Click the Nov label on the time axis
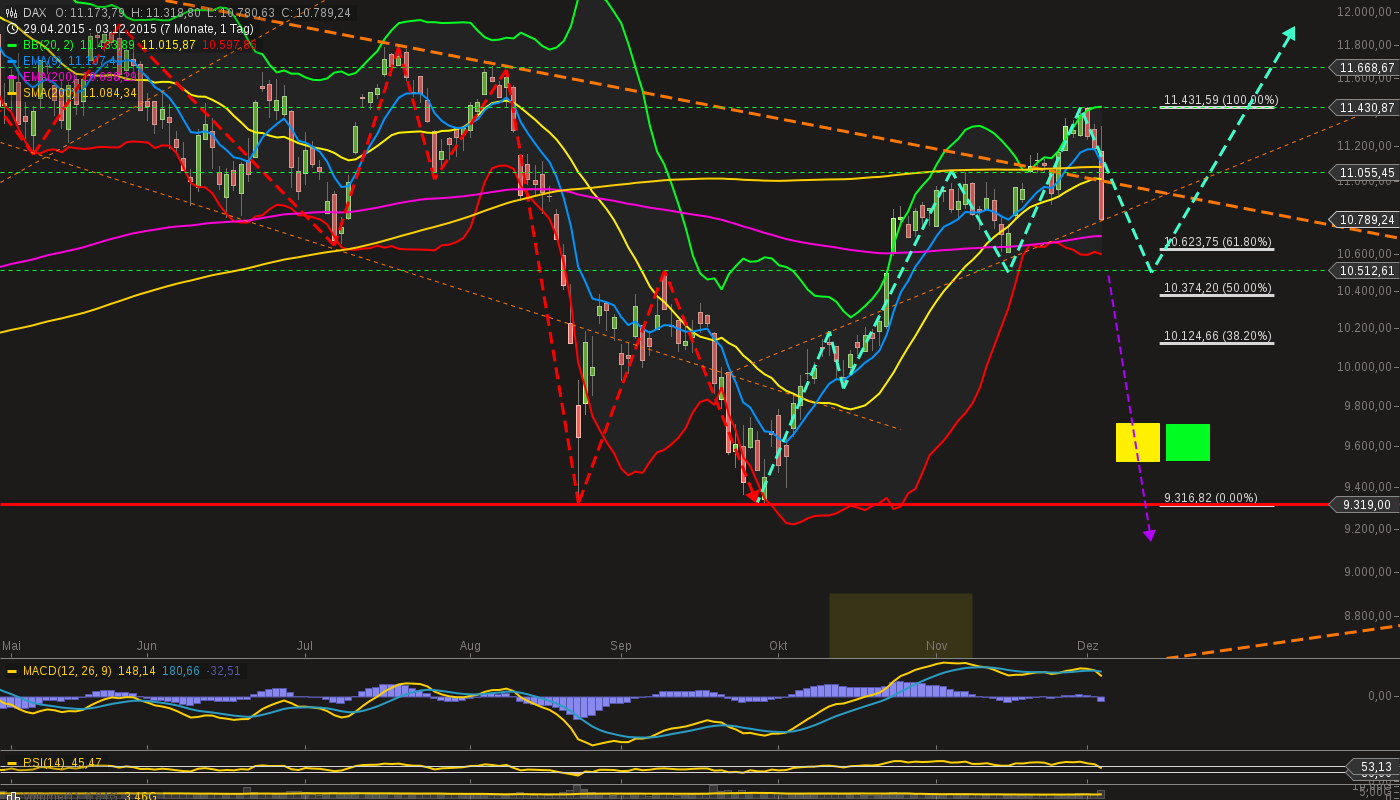The height and width of the screenshot is (800, 1400). point(936,646)
